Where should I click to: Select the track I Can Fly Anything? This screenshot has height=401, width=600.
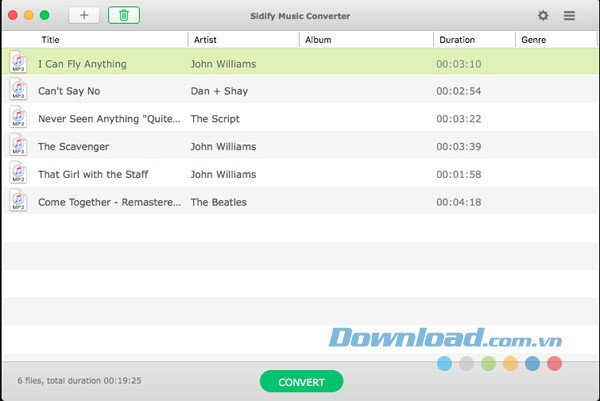(82, 64)
